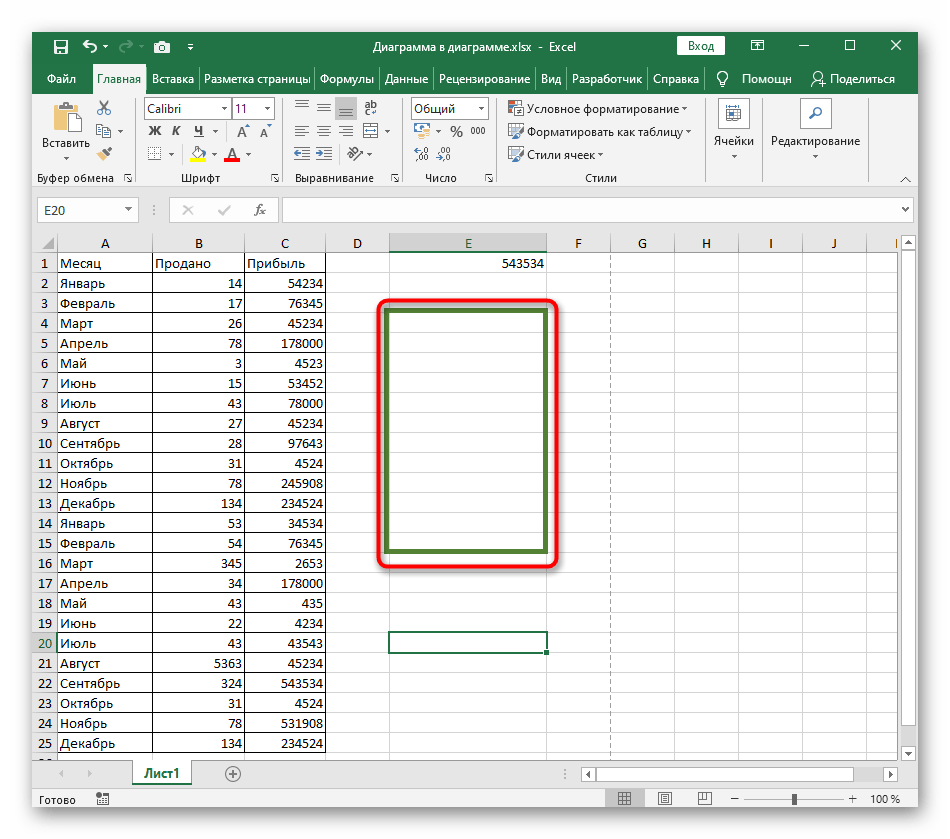950x839 pixels.
Task: Align text to the right
Action: click(346, 131)
